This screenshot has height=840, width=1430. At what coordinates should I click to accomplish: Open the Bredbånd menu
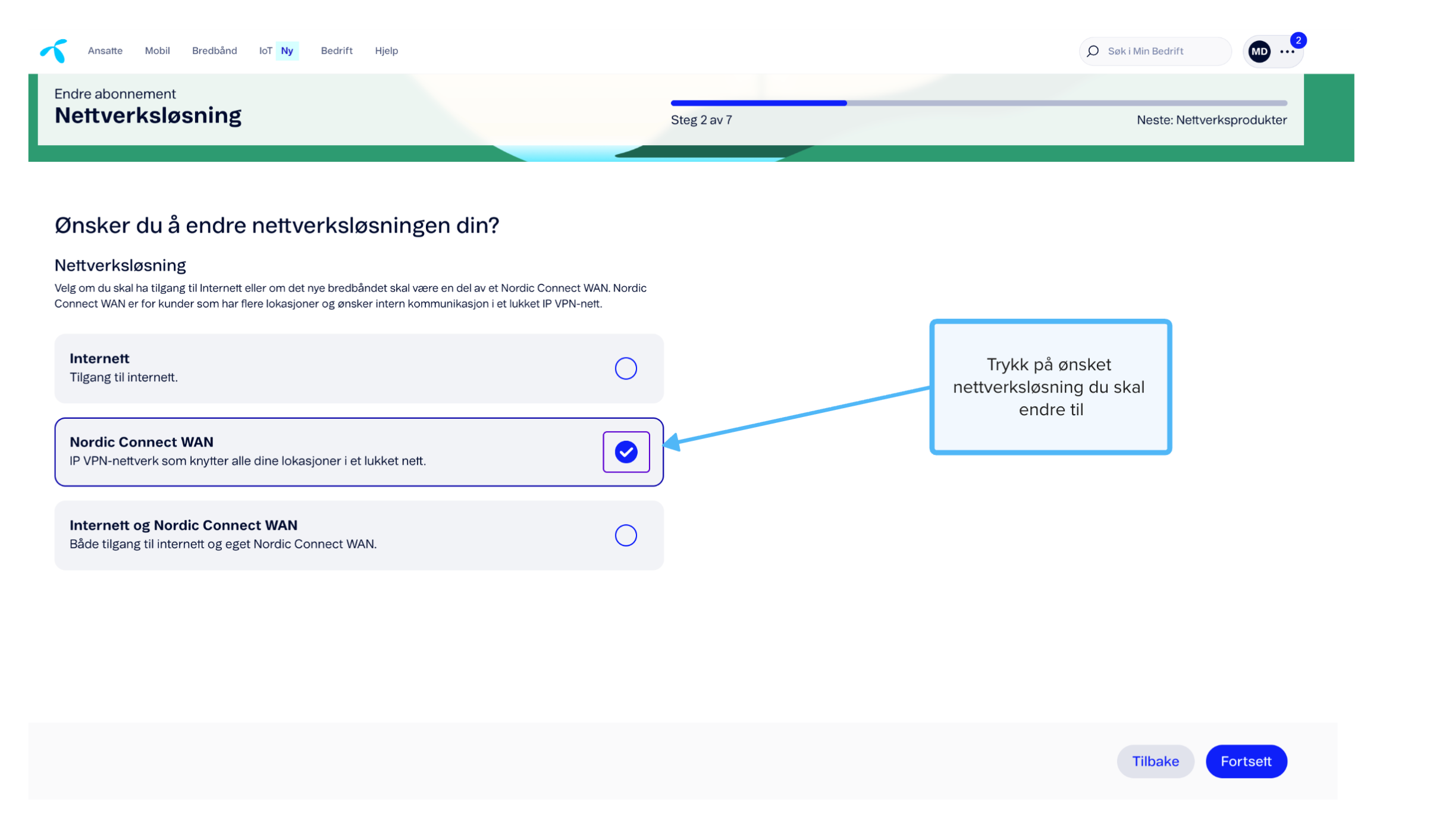tap(214, 51)
